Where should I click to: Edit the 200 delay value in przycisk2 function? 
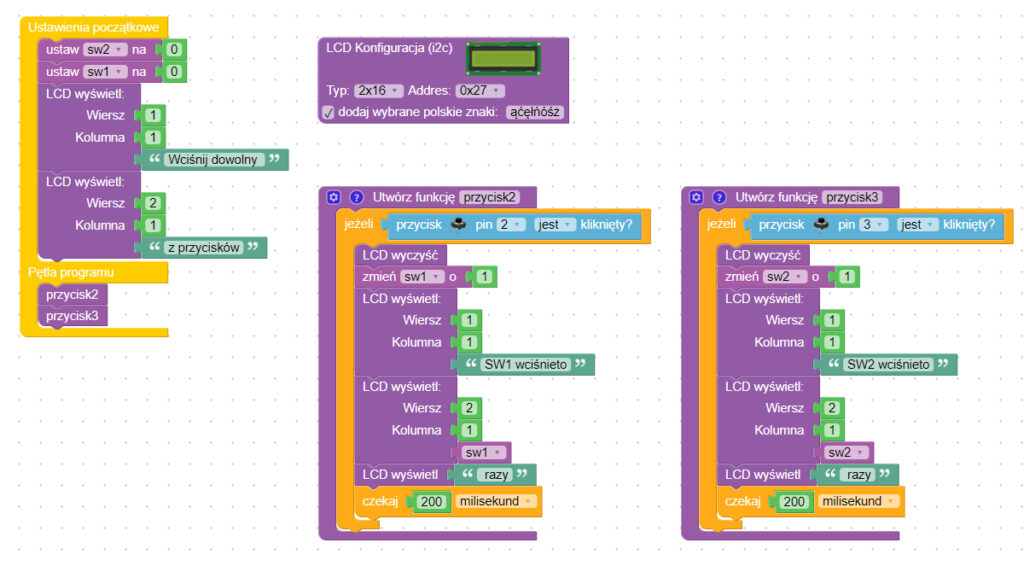pyautogui.click(x=431, y=502)
